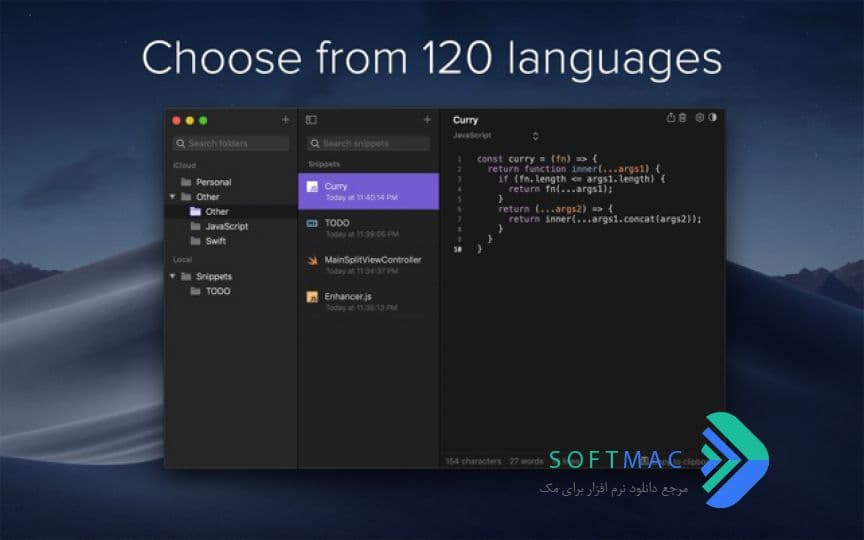Viewport: 864px width, 540px height.
Task: Toggle dark/light theme contrast icon
Action: (712, 117)
